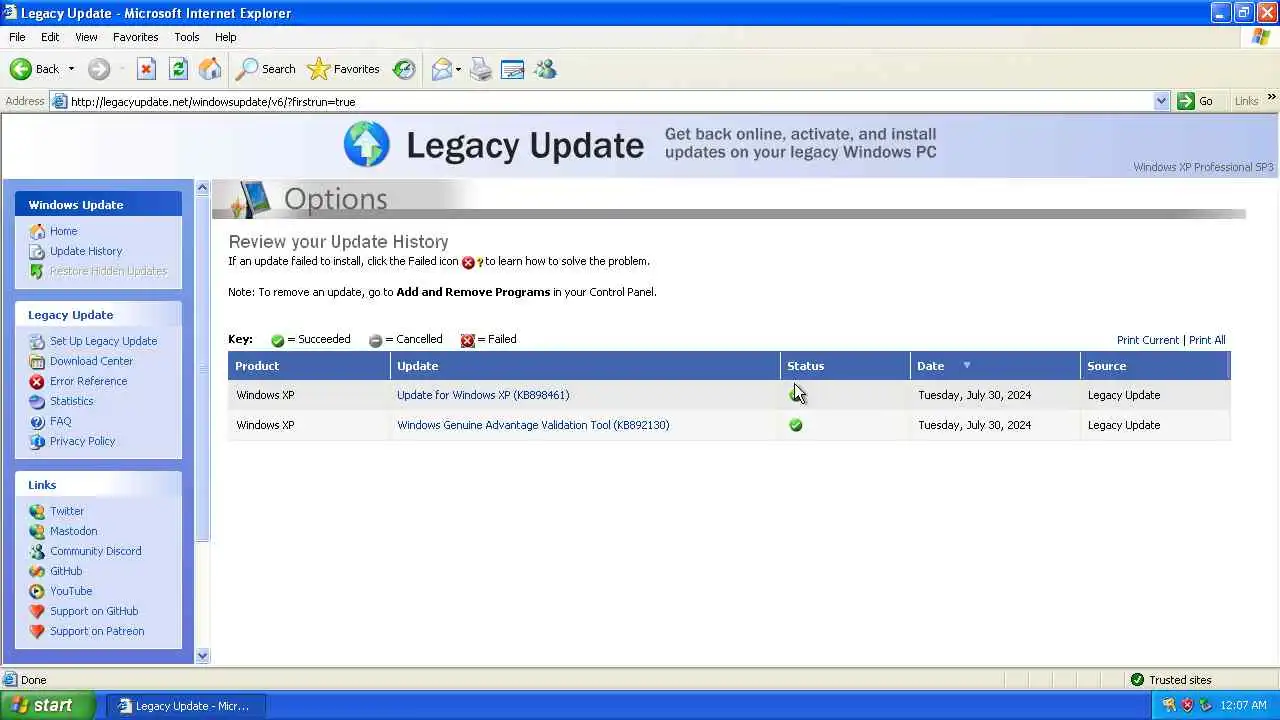Screen dimensions: 1280x720
Task: Click the Home house icon in the IE toolbar
Action: point(210,69)
